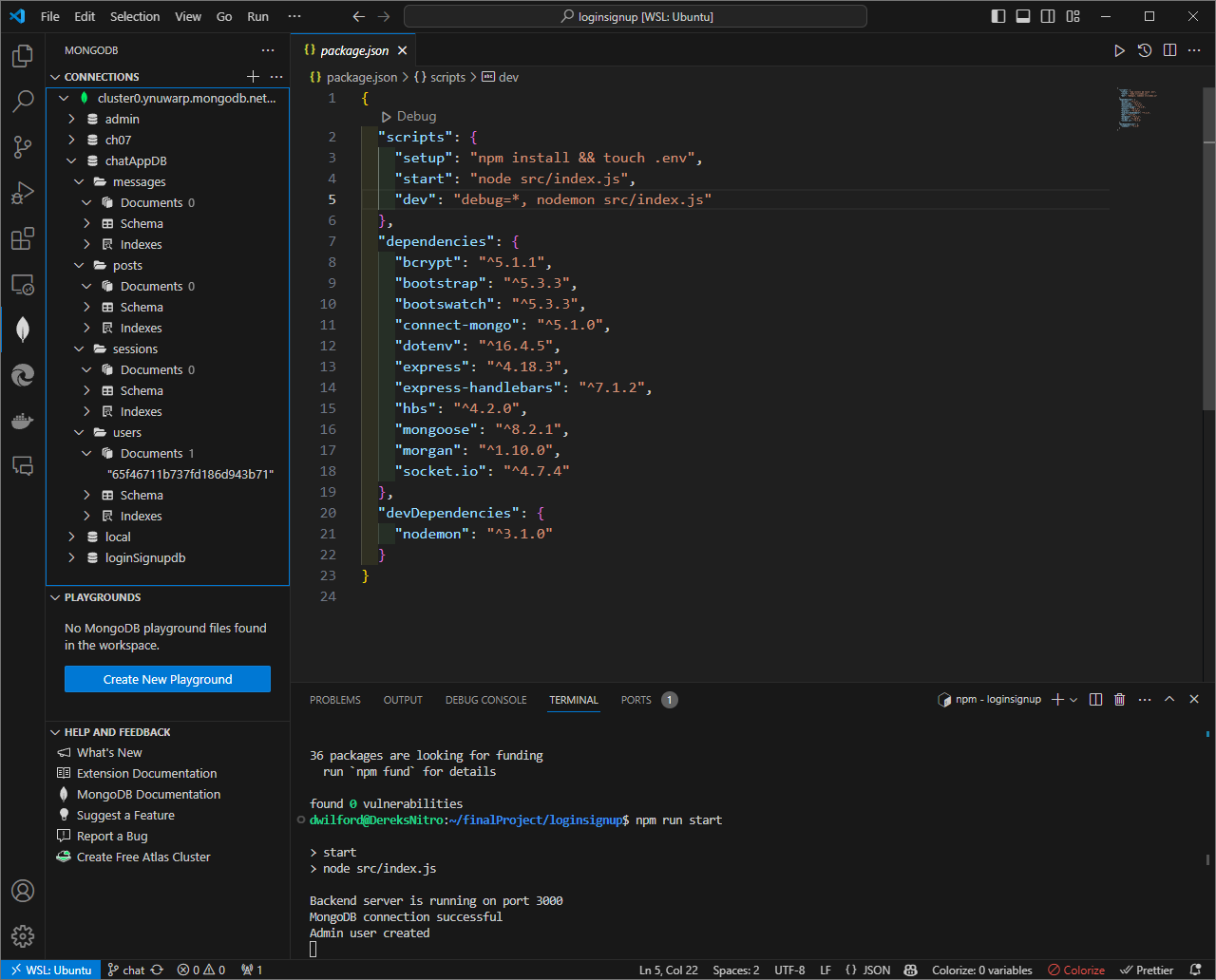Click the Prettier status bar item
Viewport: 1216px width, 980px height.
[x=1147, y=970]
